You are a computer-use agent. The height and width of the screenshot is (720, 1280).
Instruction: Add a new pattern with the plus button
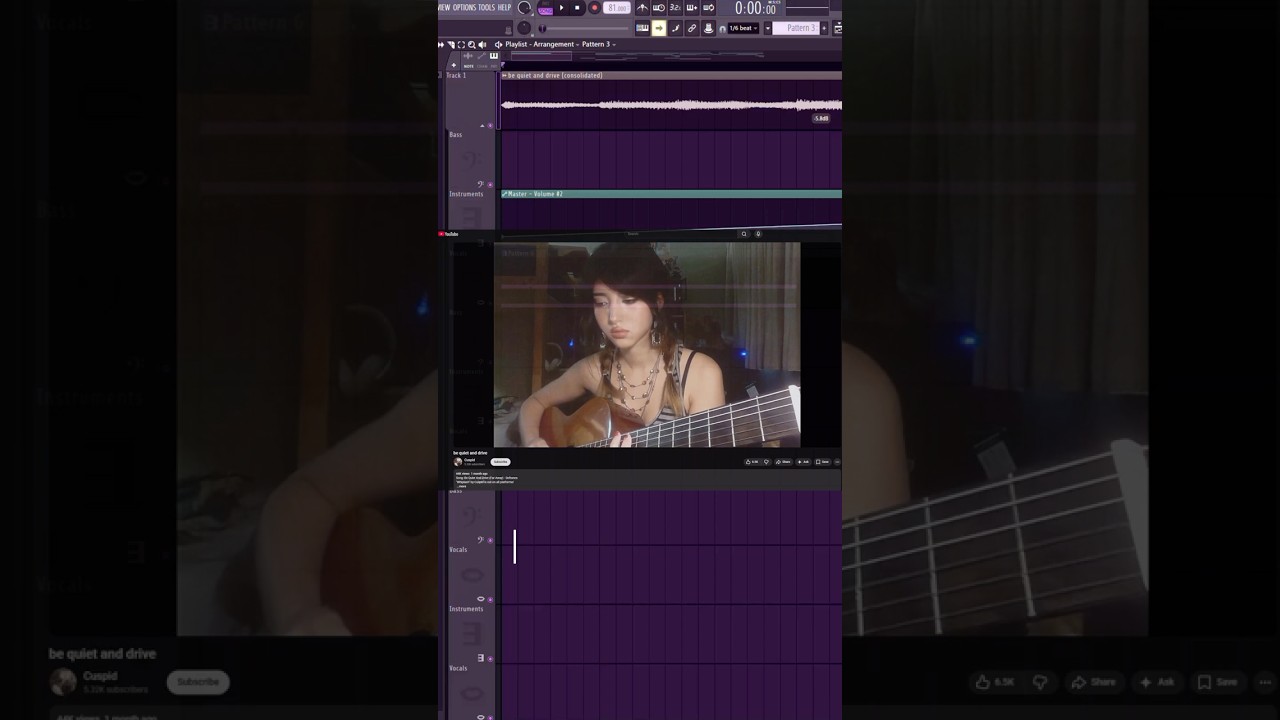[824, 28]
